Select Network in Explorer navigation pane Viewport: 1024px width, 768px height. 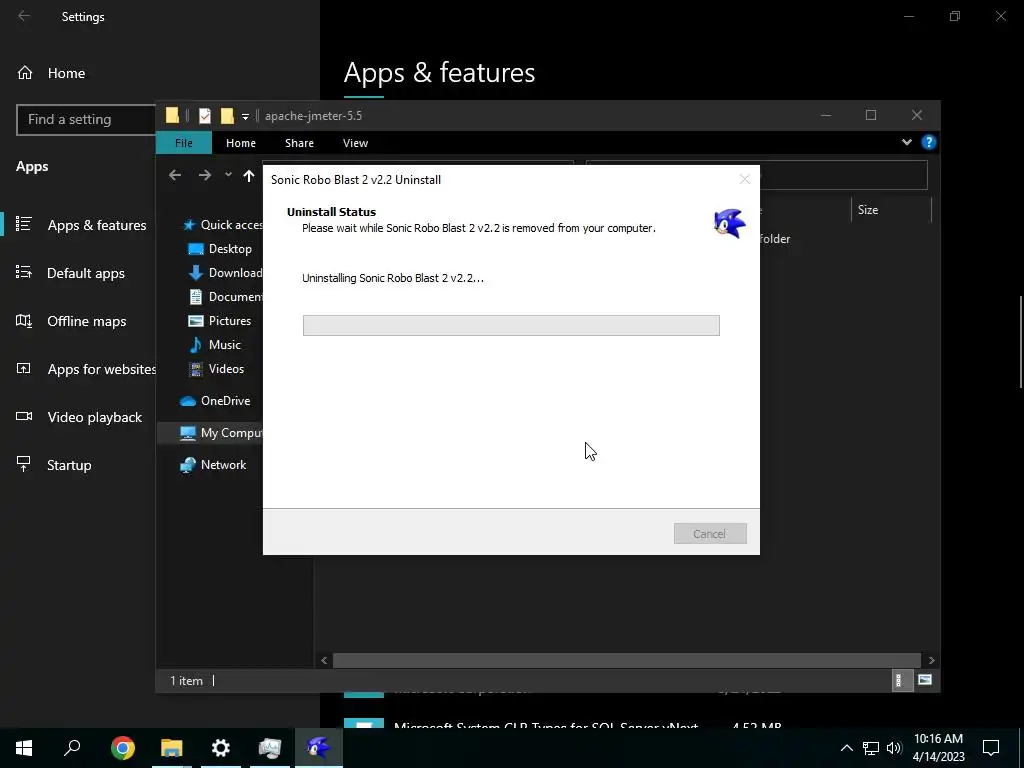tap(214, 465)
